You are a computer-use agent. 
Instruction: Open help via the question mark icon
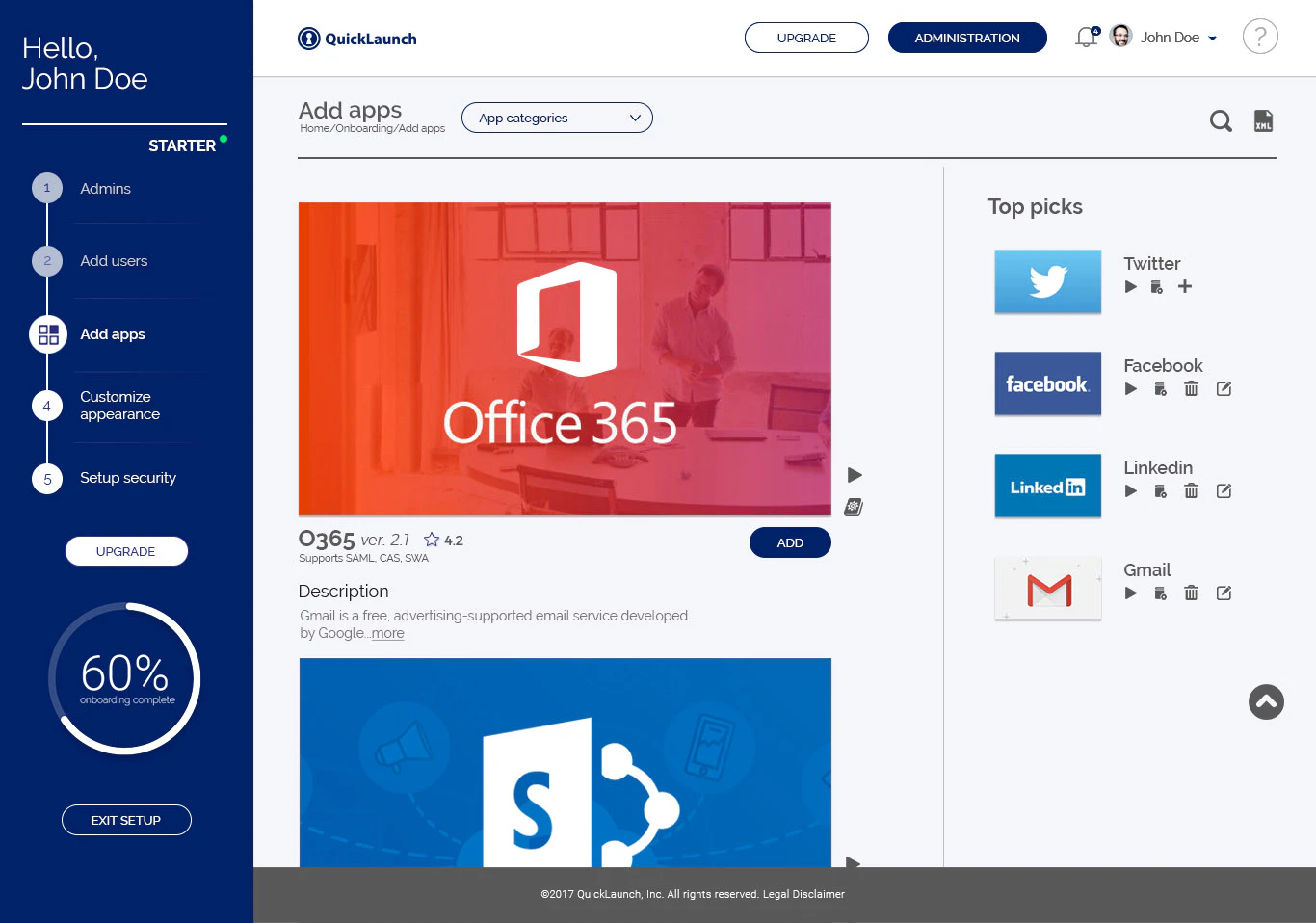point(1260,36)
